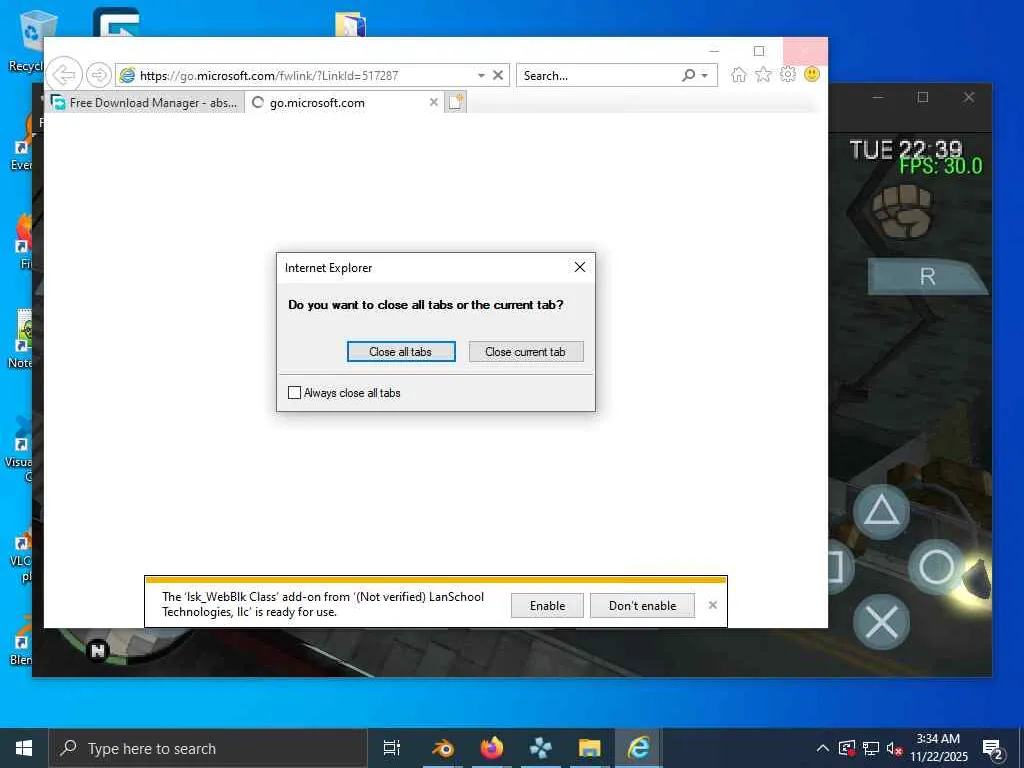Image resolution: width=1024 pixels, height=768 pixels.
Task: Close the add-on notification bar
Action: click(x=712, y=605)
